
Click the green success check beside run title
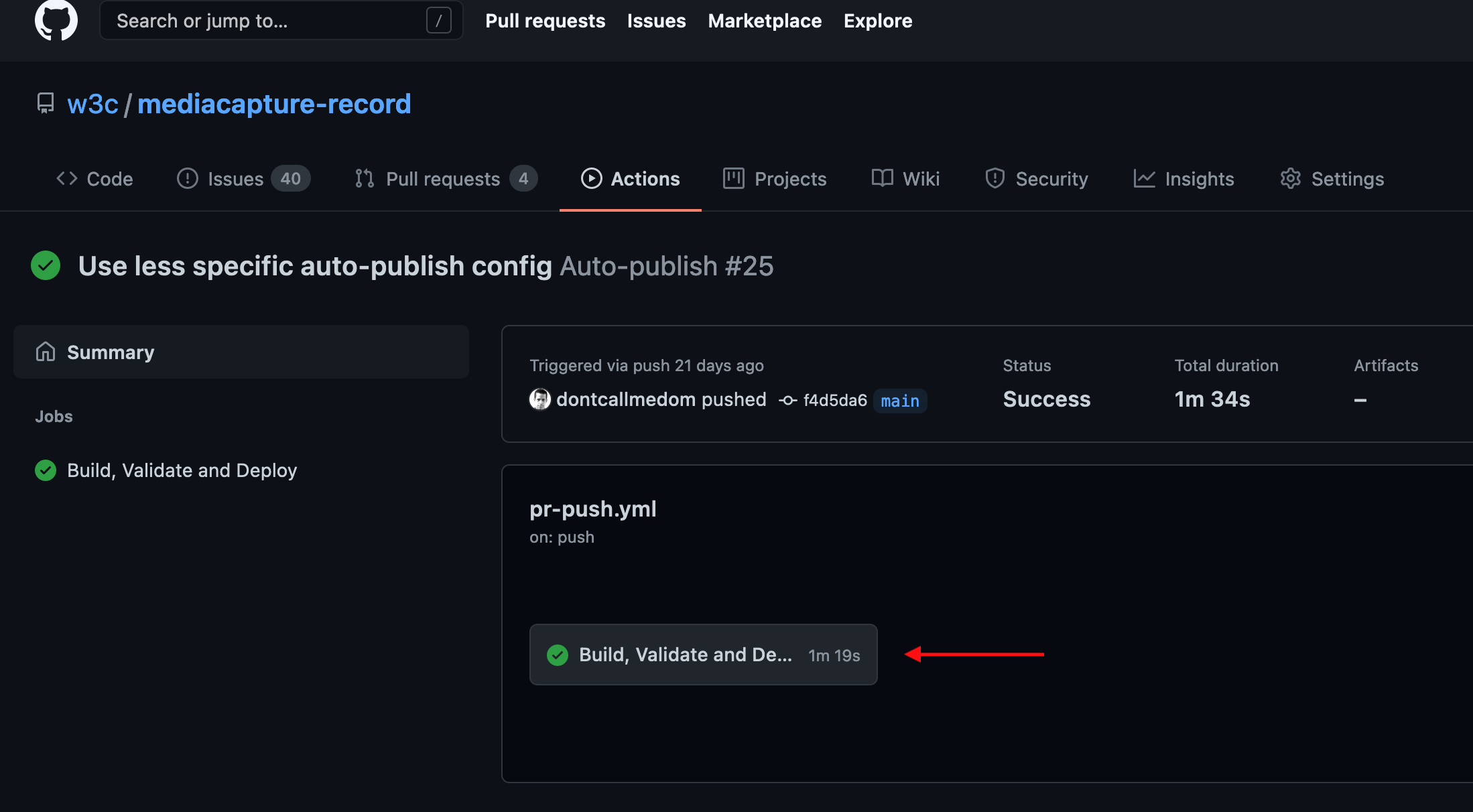[x=46, y=266]
